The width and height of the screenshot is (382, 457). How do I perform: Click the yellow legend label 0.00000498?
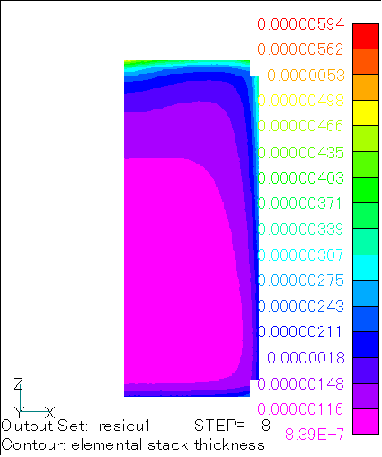coord(300,100)
